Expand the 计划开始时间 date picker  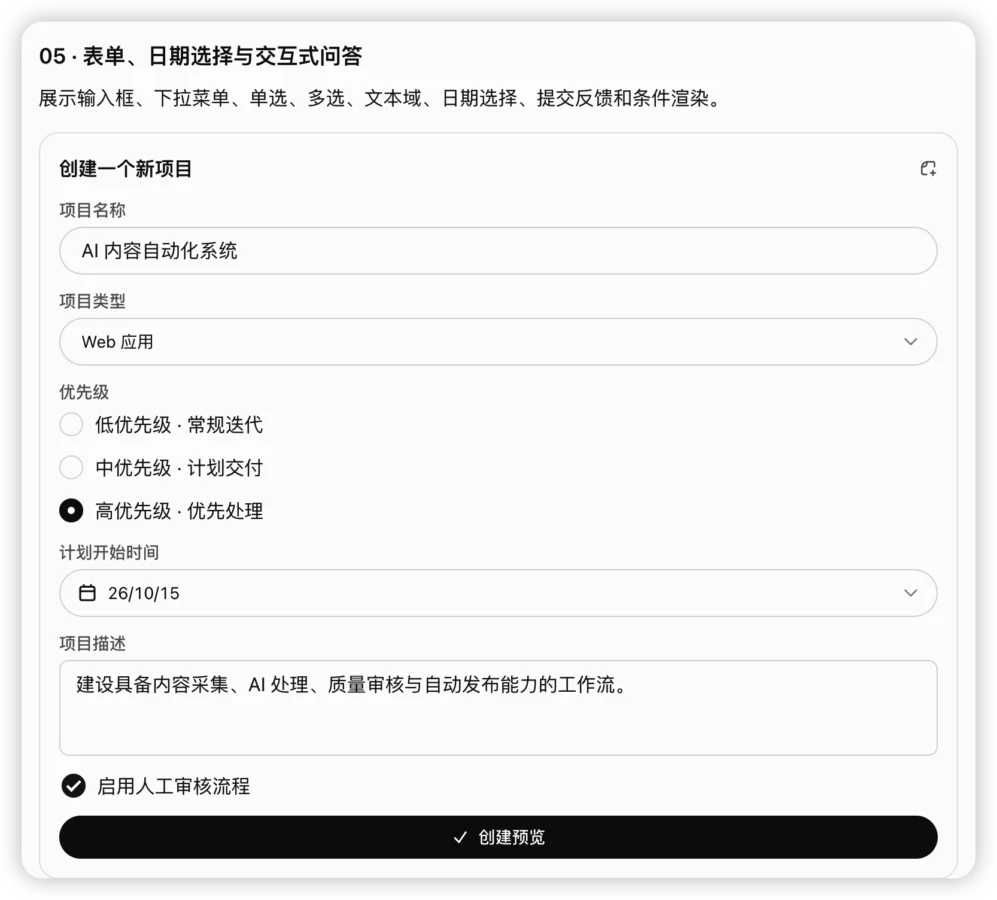[x=498, y=593]
